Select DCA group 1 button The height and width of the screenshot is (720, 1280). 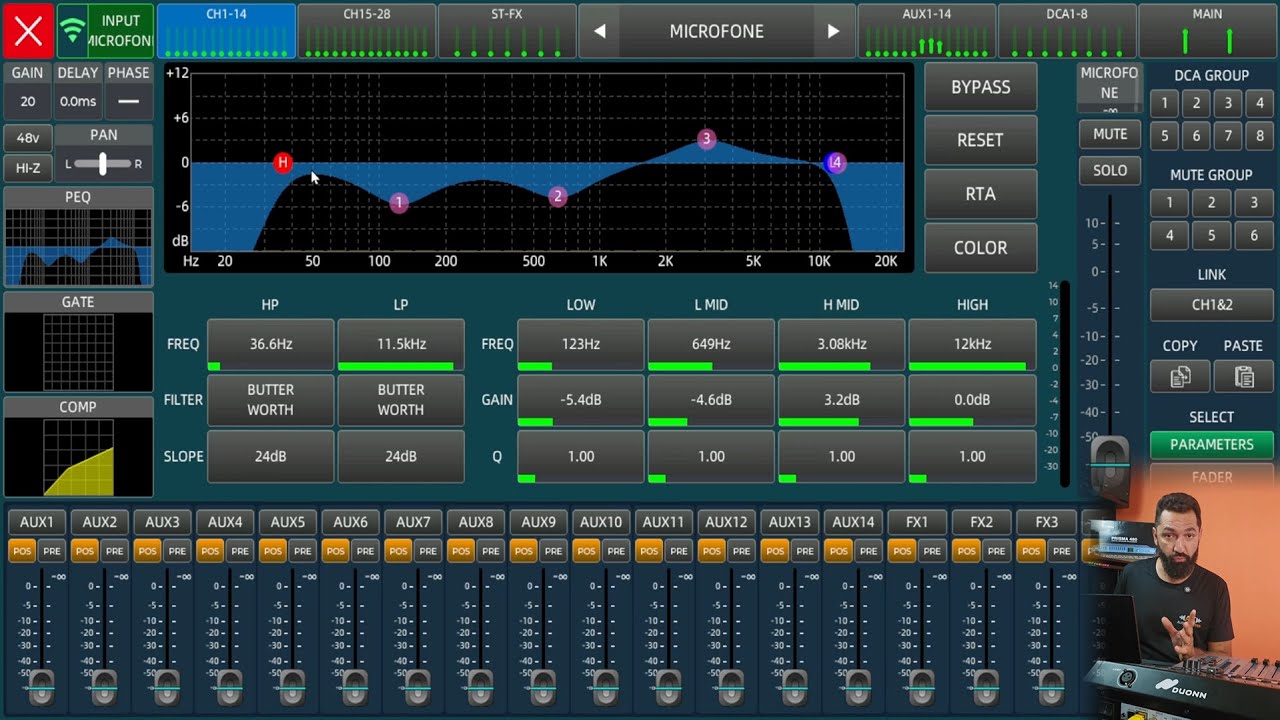point(1164,103)
